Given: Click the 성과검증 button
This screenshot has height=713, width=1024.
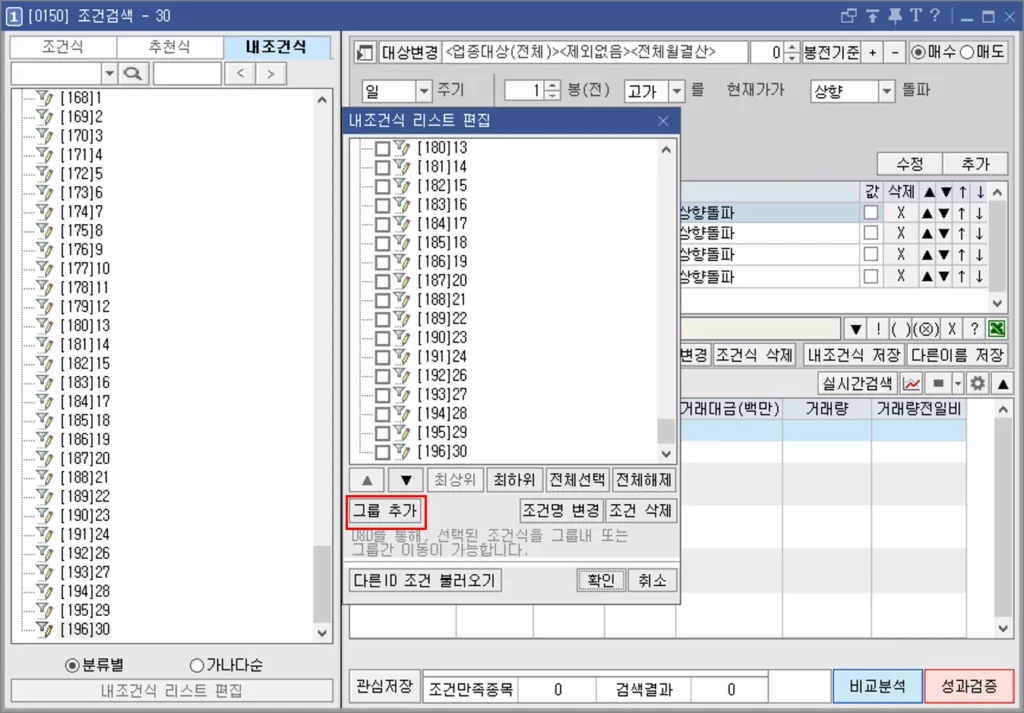Looking at the screenshot, I should point(969,686).
